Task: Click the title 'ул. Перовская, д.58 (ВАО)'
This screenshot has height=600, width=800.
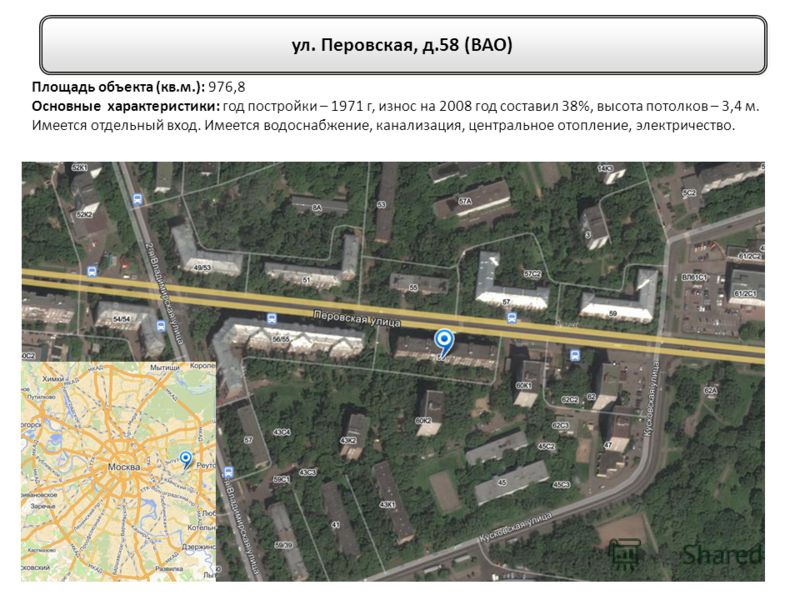Action: 402,45
